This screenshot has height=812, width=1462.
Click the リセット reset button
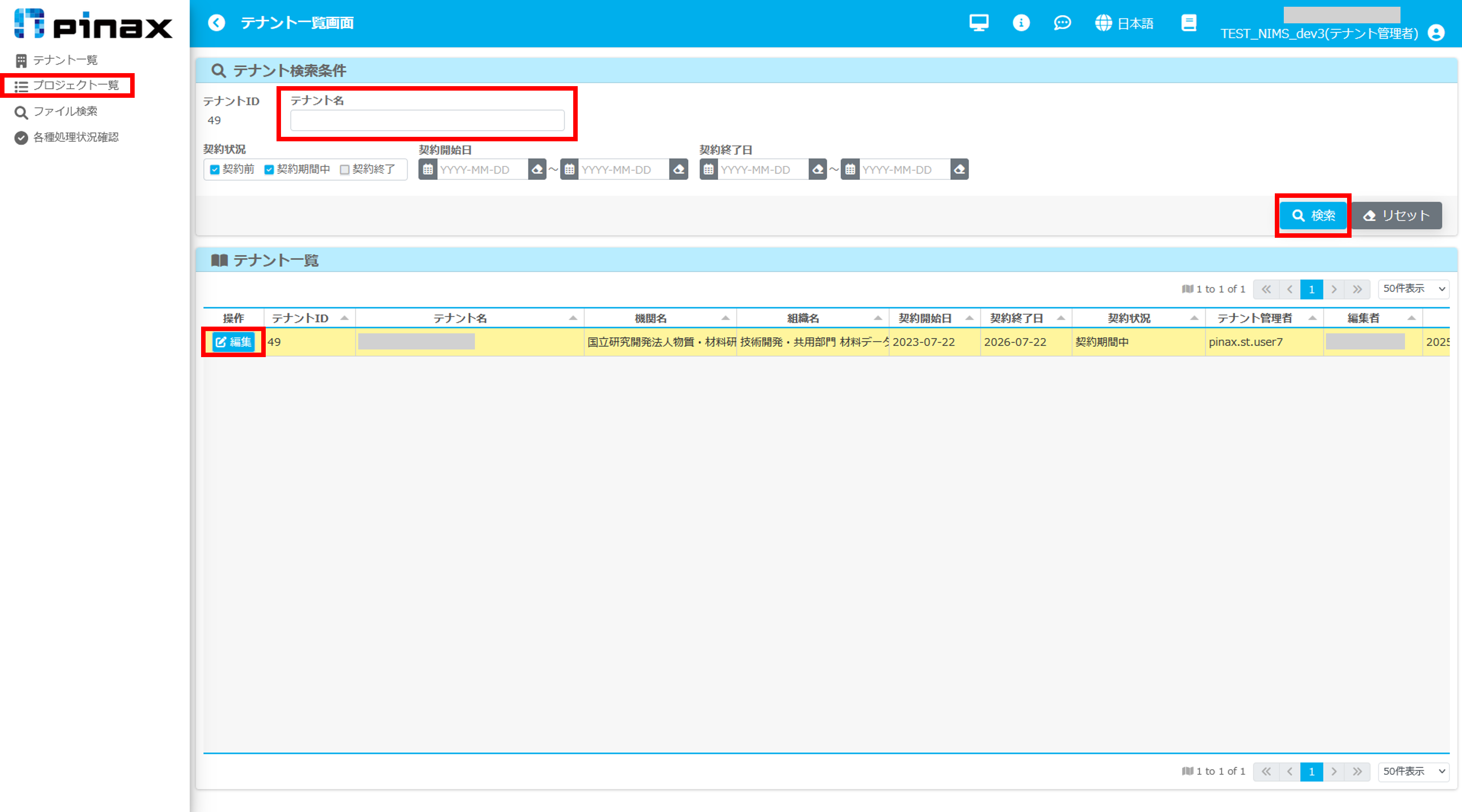point(1396,215)
